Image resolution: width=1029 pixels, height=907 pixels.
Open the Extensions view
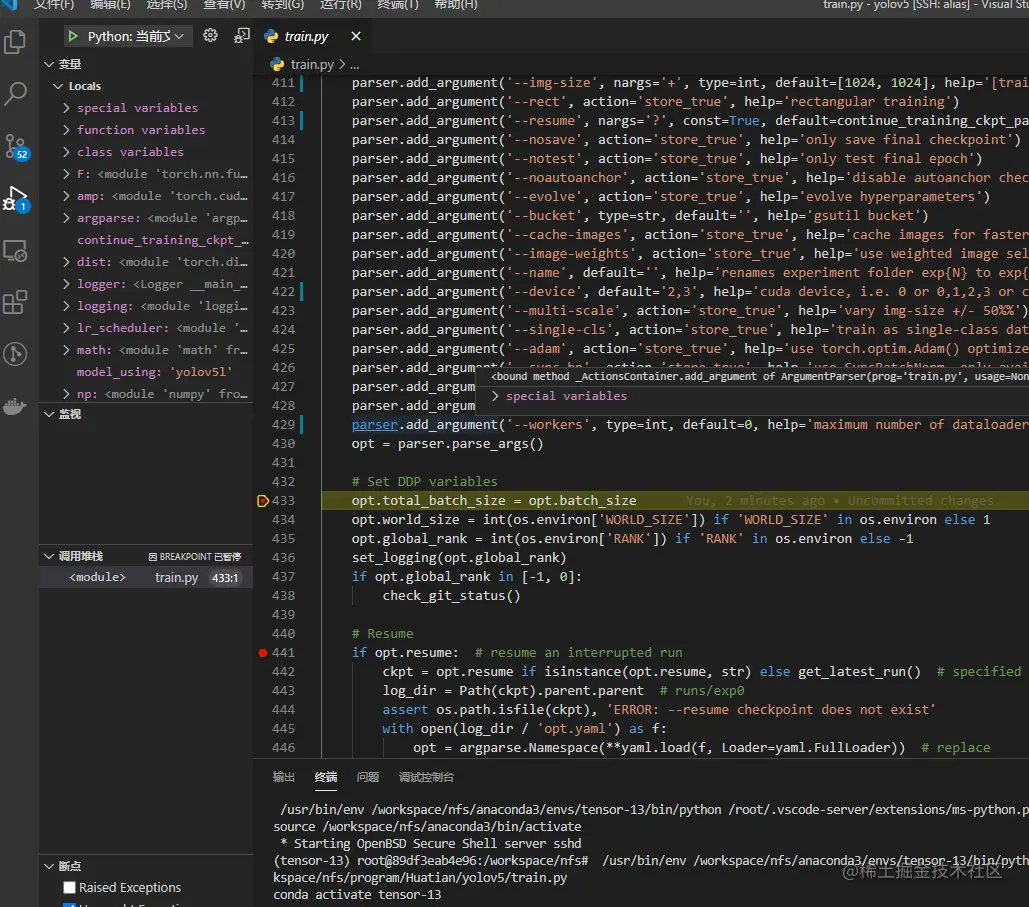[16, 302]
